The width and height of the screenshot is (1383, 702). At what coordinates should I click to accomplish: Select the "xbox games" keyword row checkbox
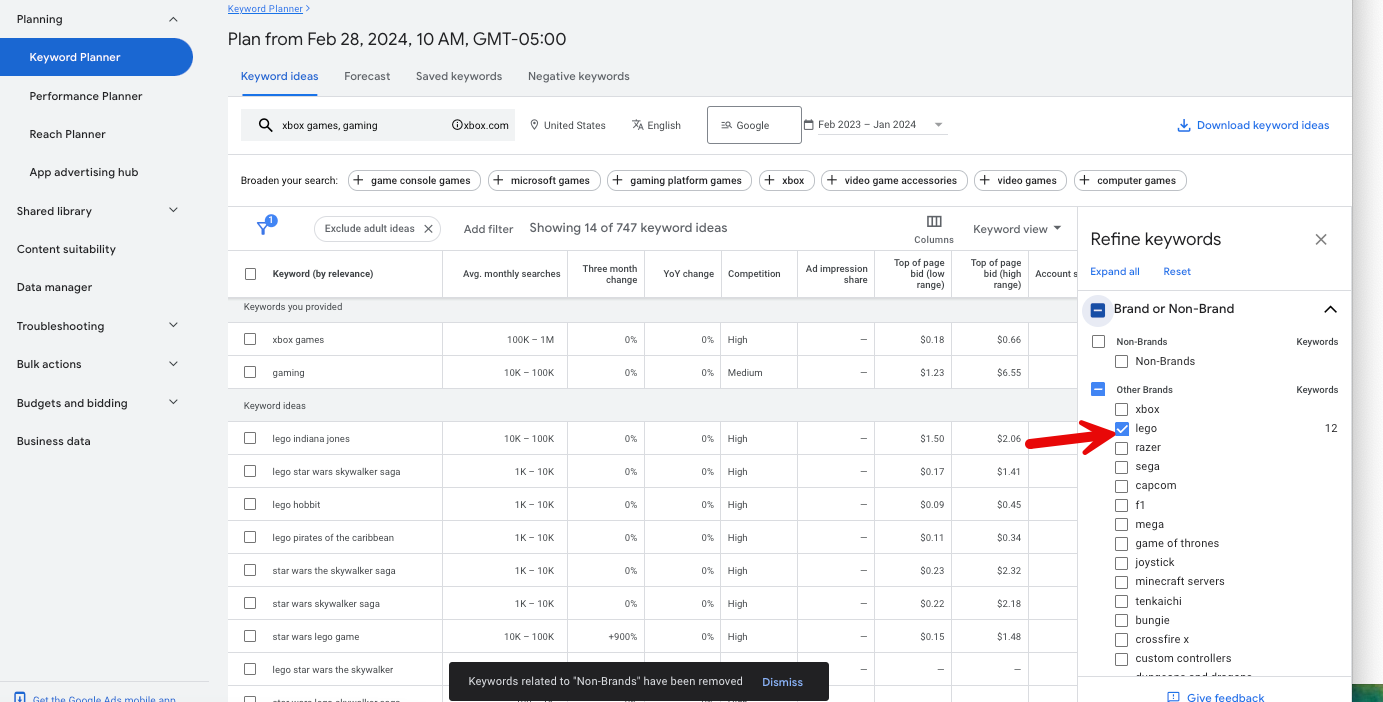(249, 338)
